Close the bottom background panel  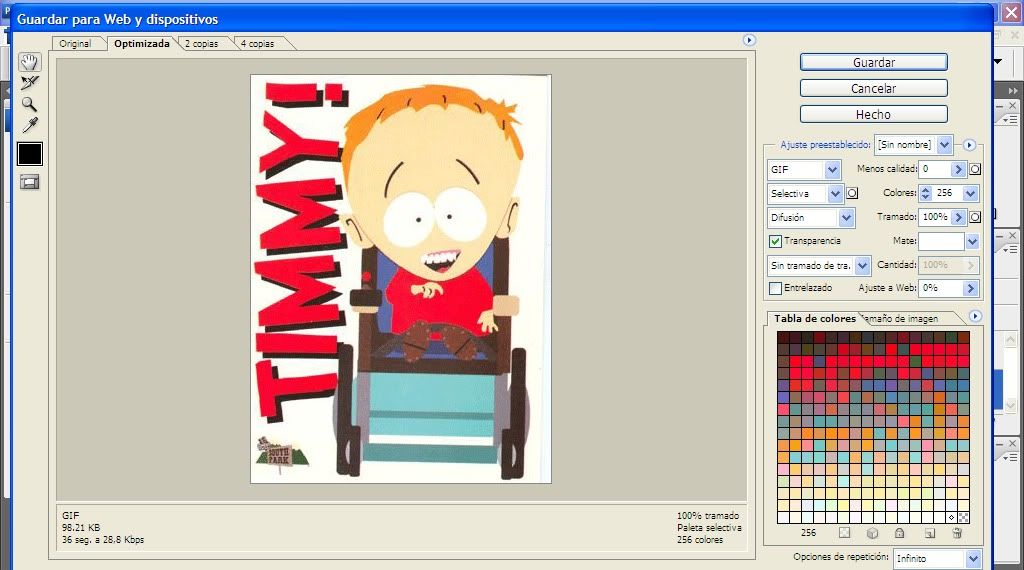coord(1013,443)
